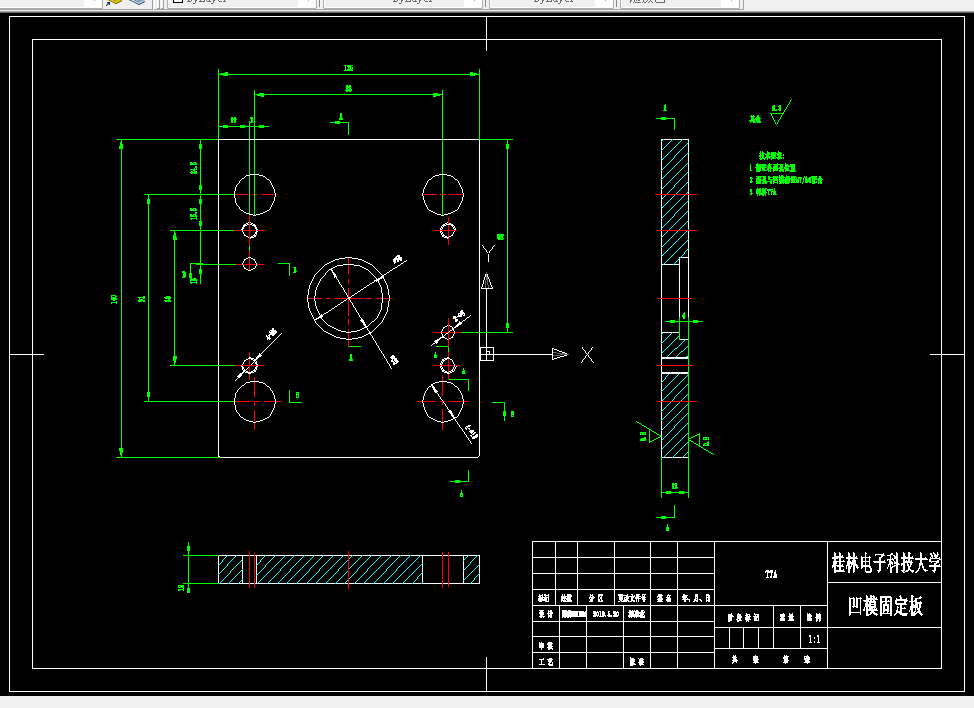Click the 1:1 scale value in title block
This screenshot has width=974, height=708.
tap(814, 639)
